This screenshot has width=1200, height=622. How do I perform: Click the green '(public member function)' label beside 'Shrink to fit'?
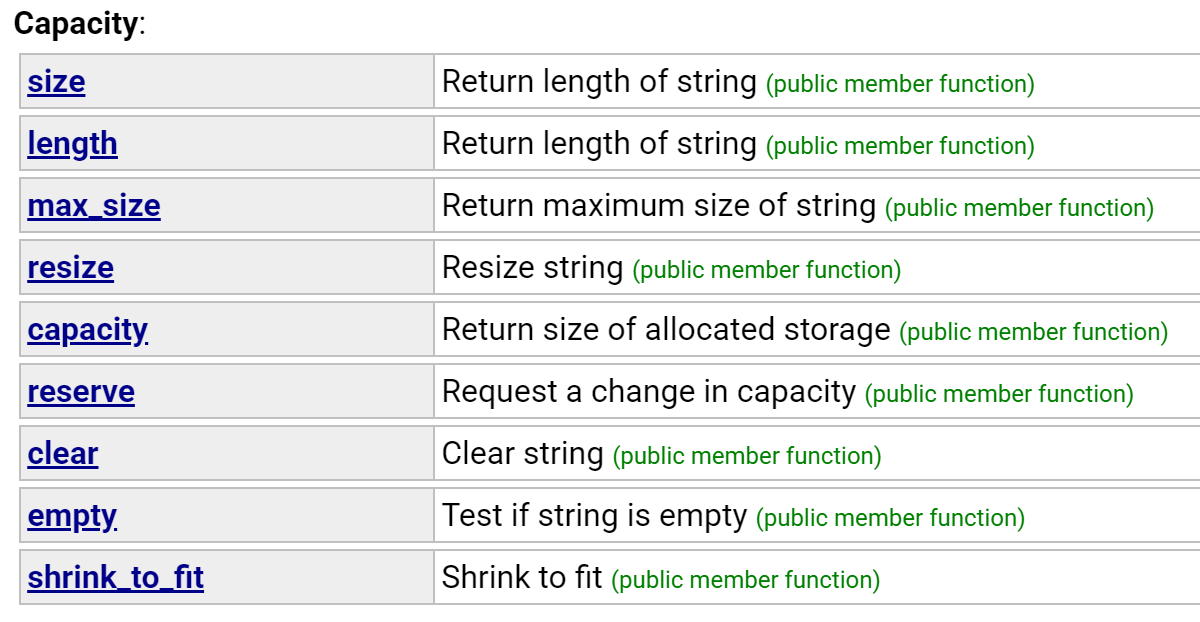pyautogui.click(x=745, y=580)
